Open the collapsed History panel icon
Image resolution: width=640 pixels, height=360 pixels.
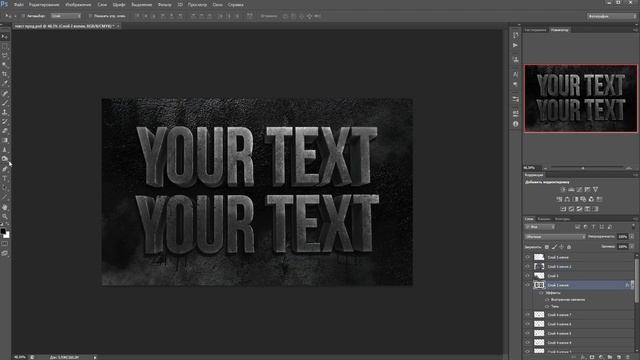click(x=516, y=35)
